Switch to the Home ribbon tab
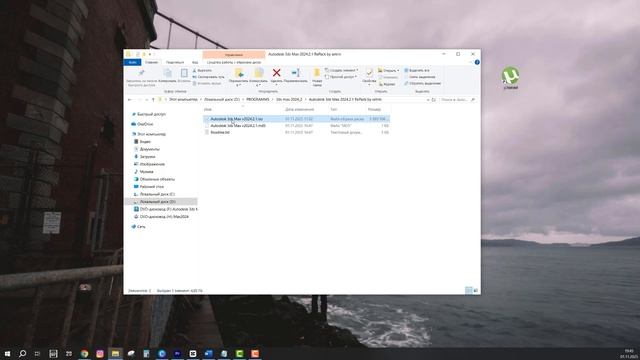The width and height of the screenshot is (640, 360). coord(151,62)
